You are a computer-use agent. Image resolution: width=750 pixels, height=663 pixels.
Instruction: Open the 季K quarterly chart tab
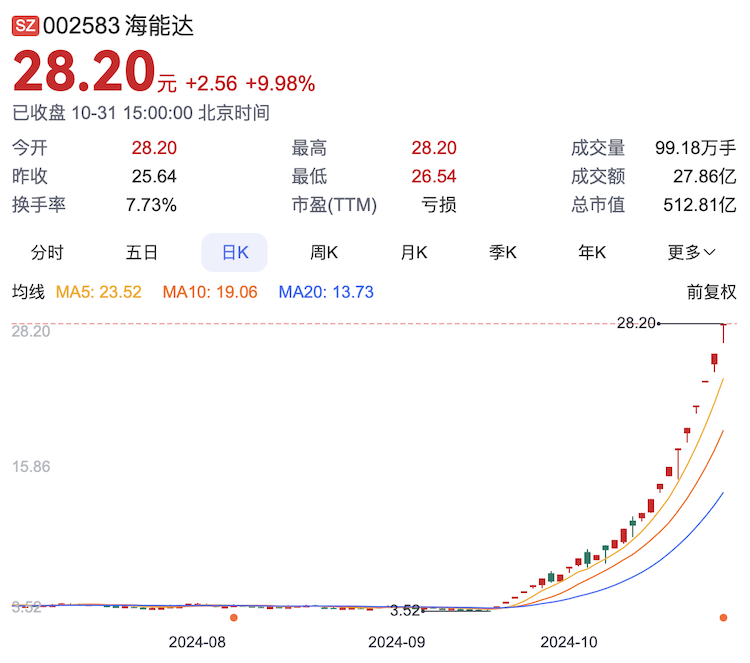point(503,252)
